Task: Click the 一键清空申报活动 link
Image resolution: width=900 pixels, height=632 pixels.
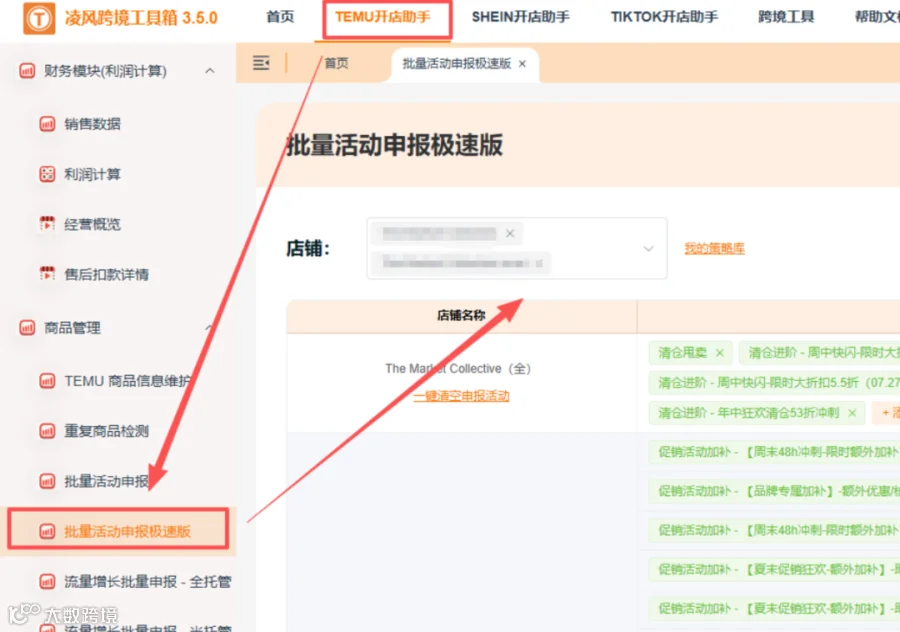Action: (x=461, y=396)
